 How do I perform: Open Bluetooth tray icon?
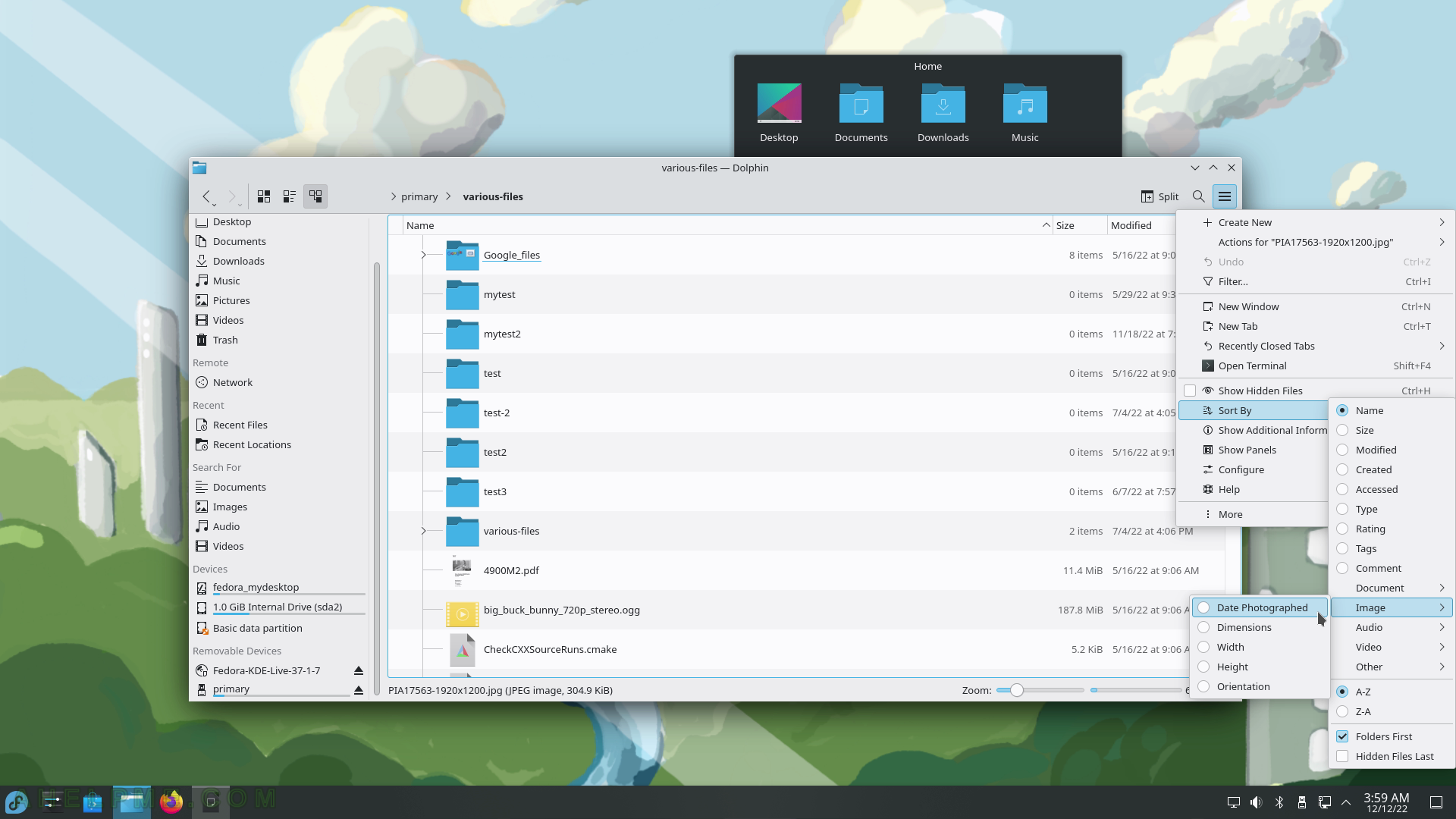(1279, 802)
